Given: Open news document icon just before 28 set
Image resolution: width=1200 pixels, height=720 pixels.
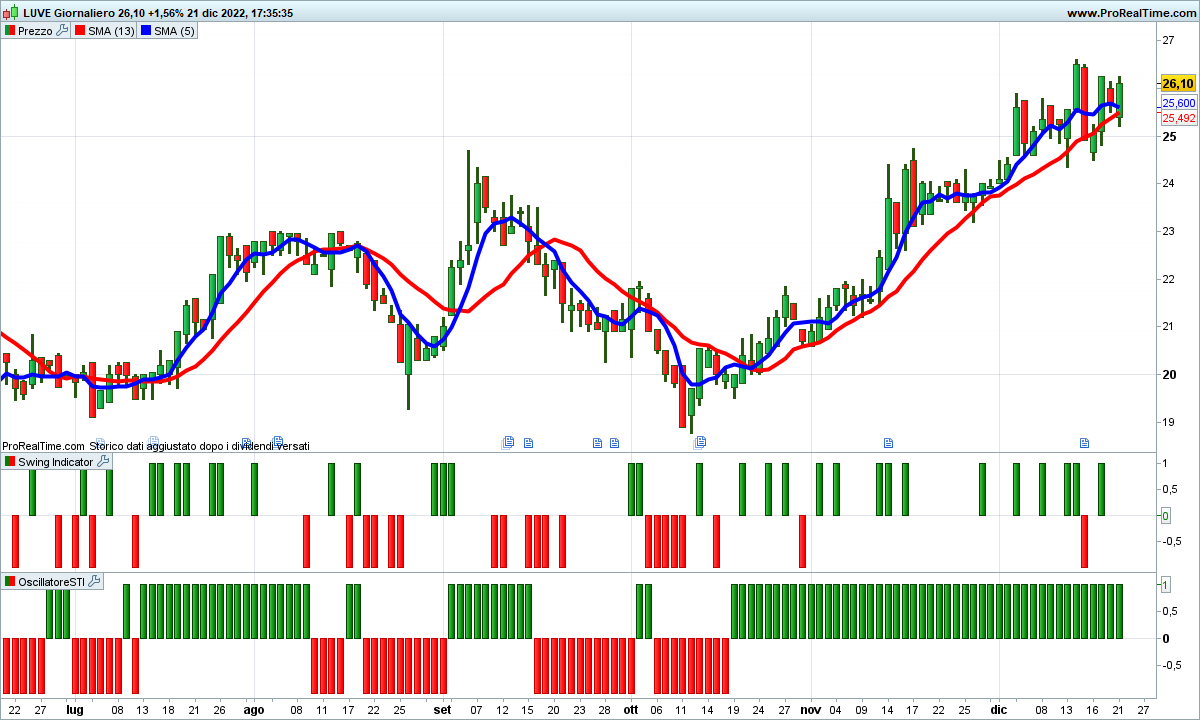Looking at the screenshot, I should tap(597, 442).
